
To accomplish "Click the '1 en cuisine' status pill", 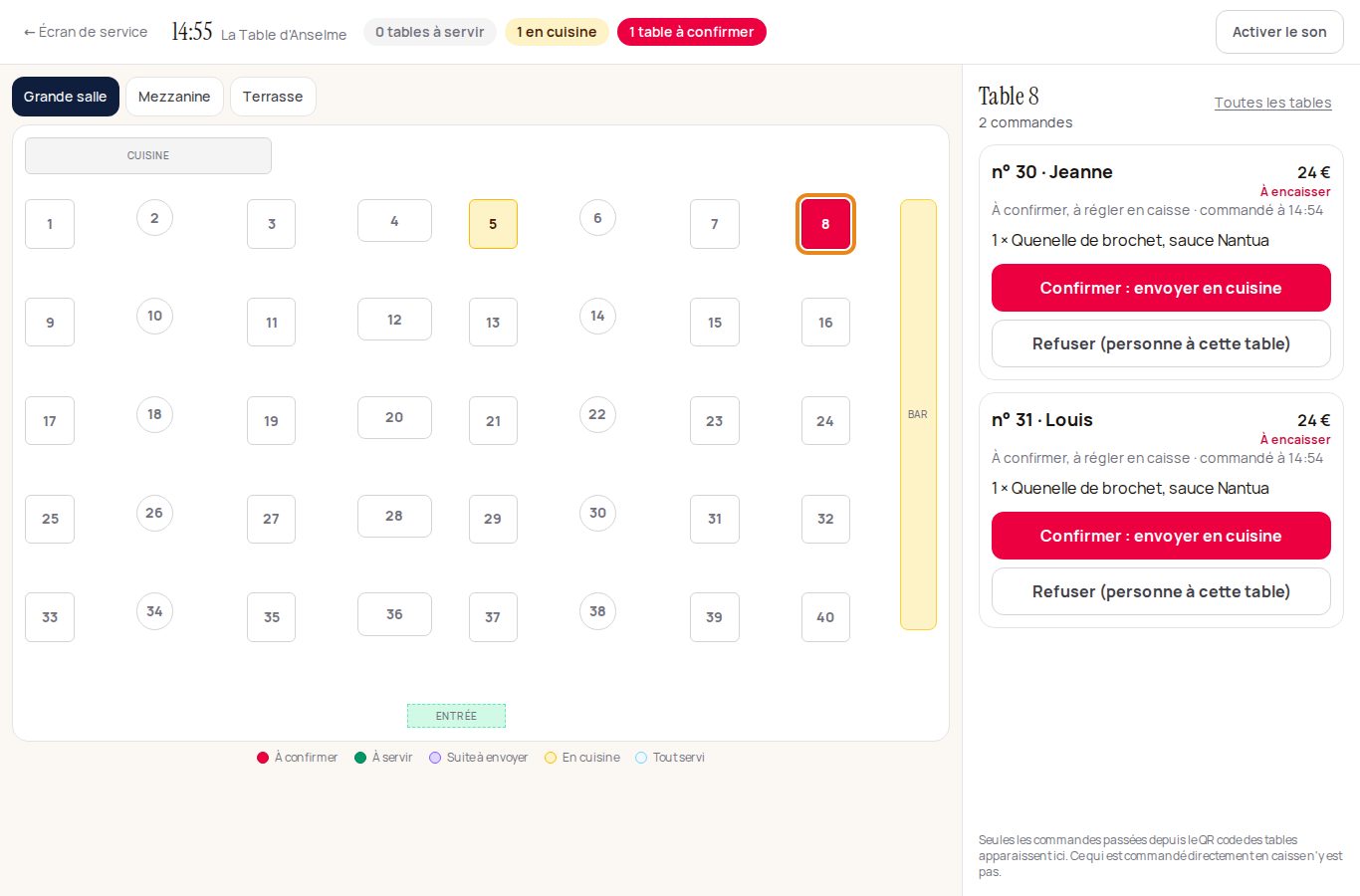I will pyautogui.click(x=557, y=32).
